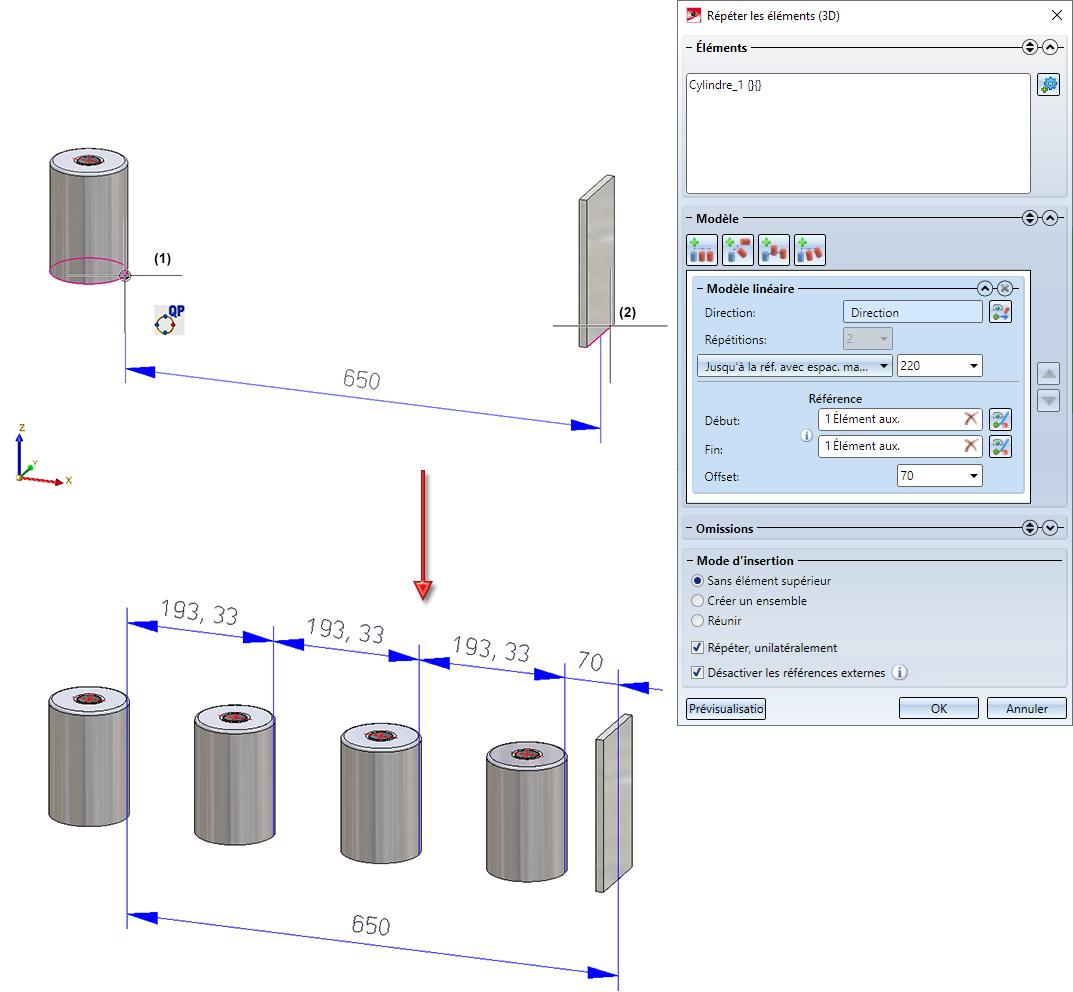Choose the Réunir insertion mode
1073x992 pixels.
[x=697, y=621]
